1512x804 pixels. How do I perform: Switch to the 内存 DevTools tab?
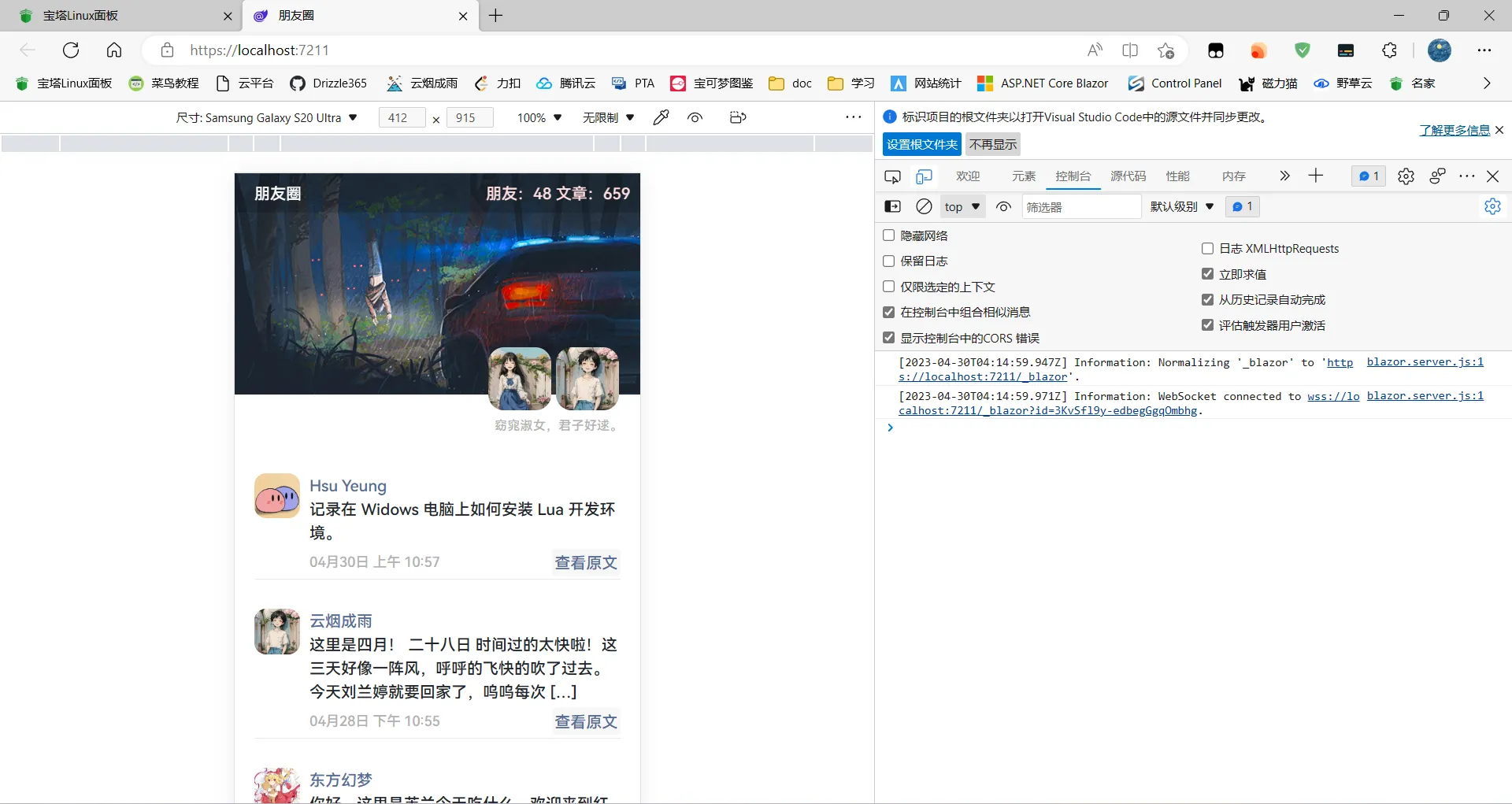tap(1234, 176)
